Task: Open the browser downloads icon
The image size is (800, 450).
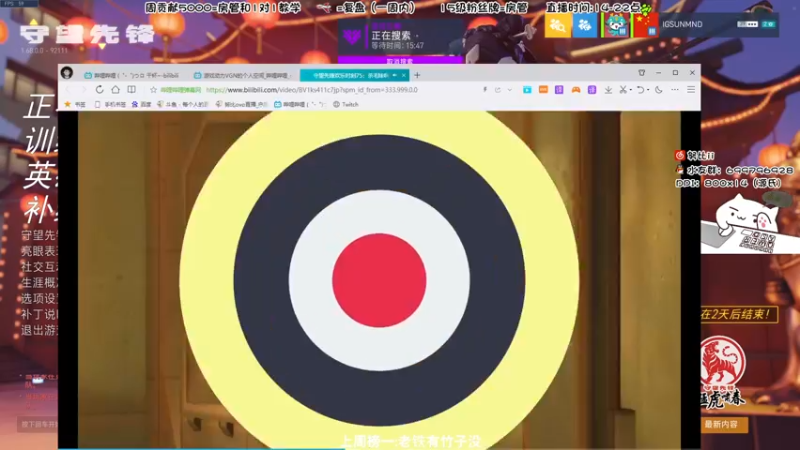Action: click(x=608, y=90)
